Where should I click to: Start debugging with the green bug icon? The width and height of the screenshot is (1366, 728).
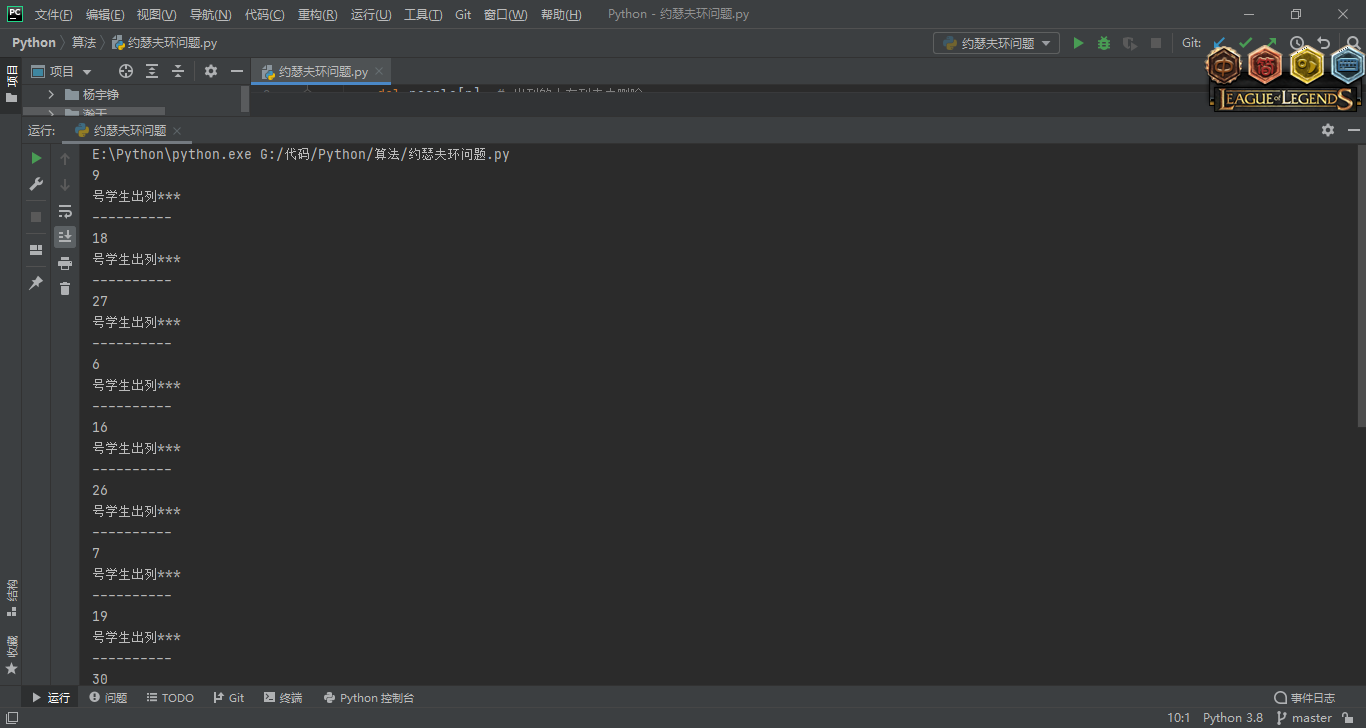1104,43
